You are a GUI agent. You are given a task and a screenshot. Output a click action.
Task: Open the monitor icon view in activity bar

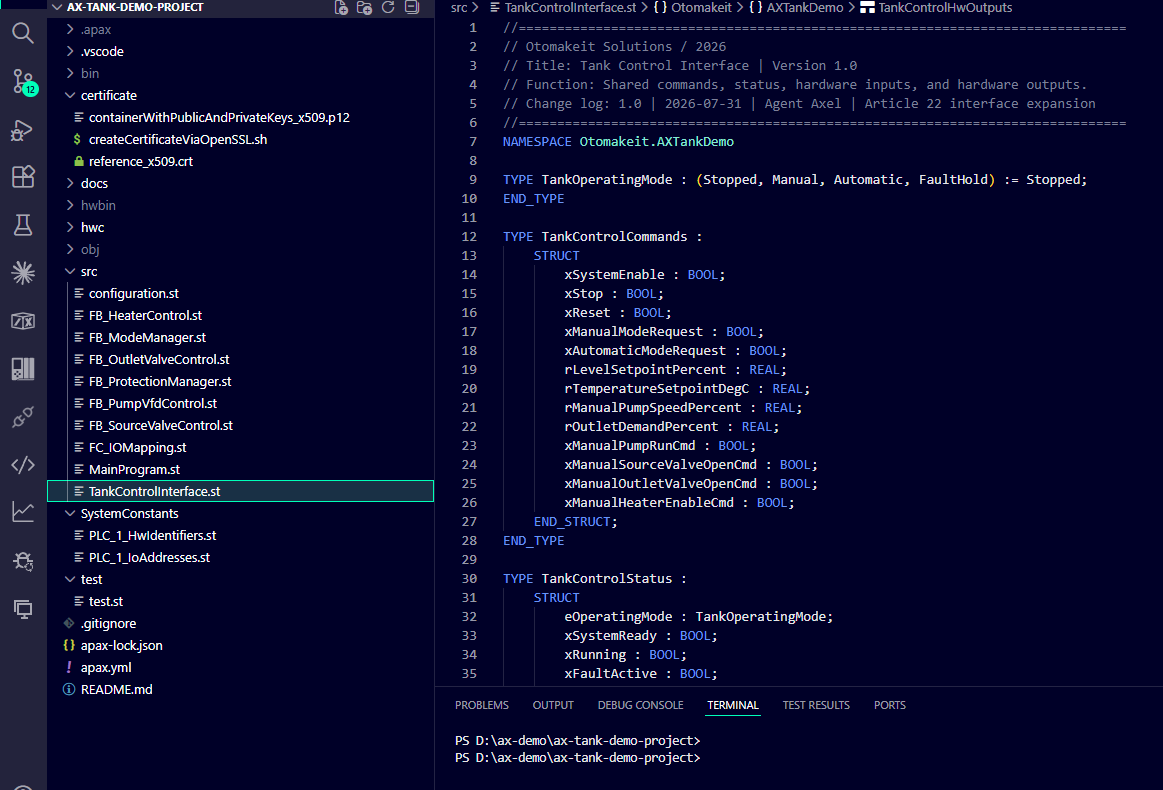(23, 609)
